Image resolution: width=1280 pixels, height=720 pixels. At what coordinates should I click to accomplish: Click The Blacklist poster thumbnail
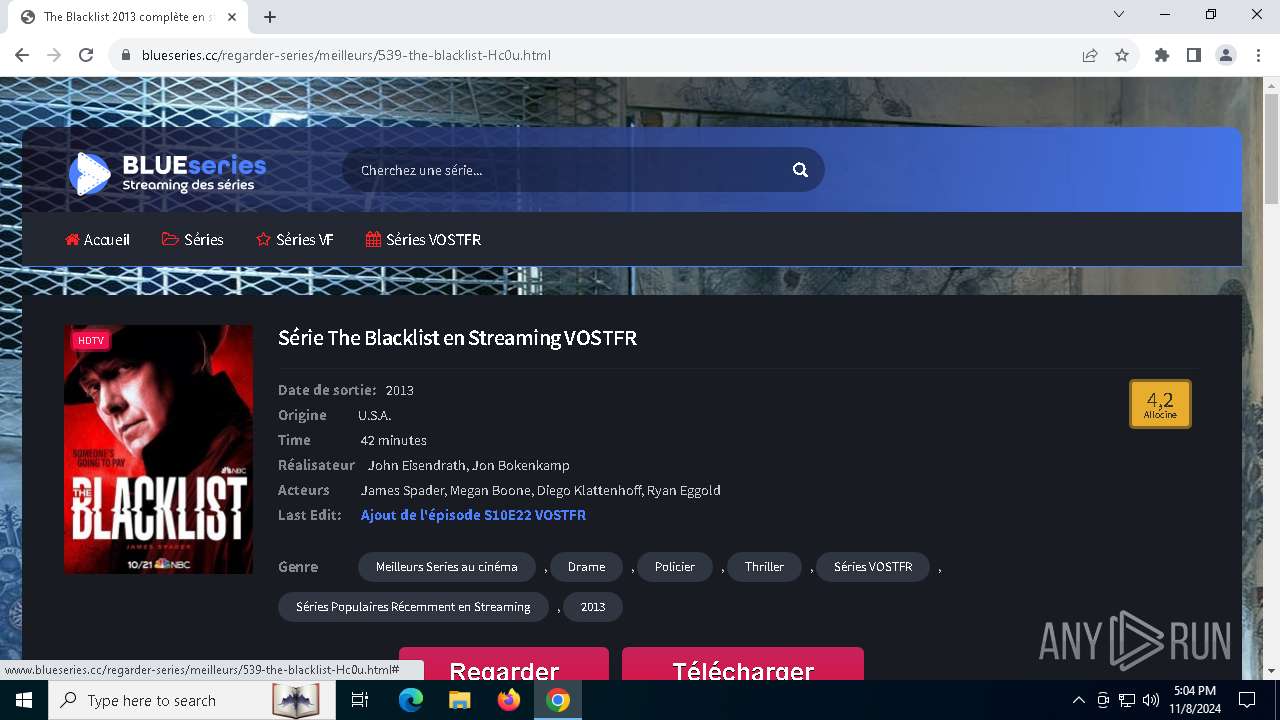coord(158,449)
